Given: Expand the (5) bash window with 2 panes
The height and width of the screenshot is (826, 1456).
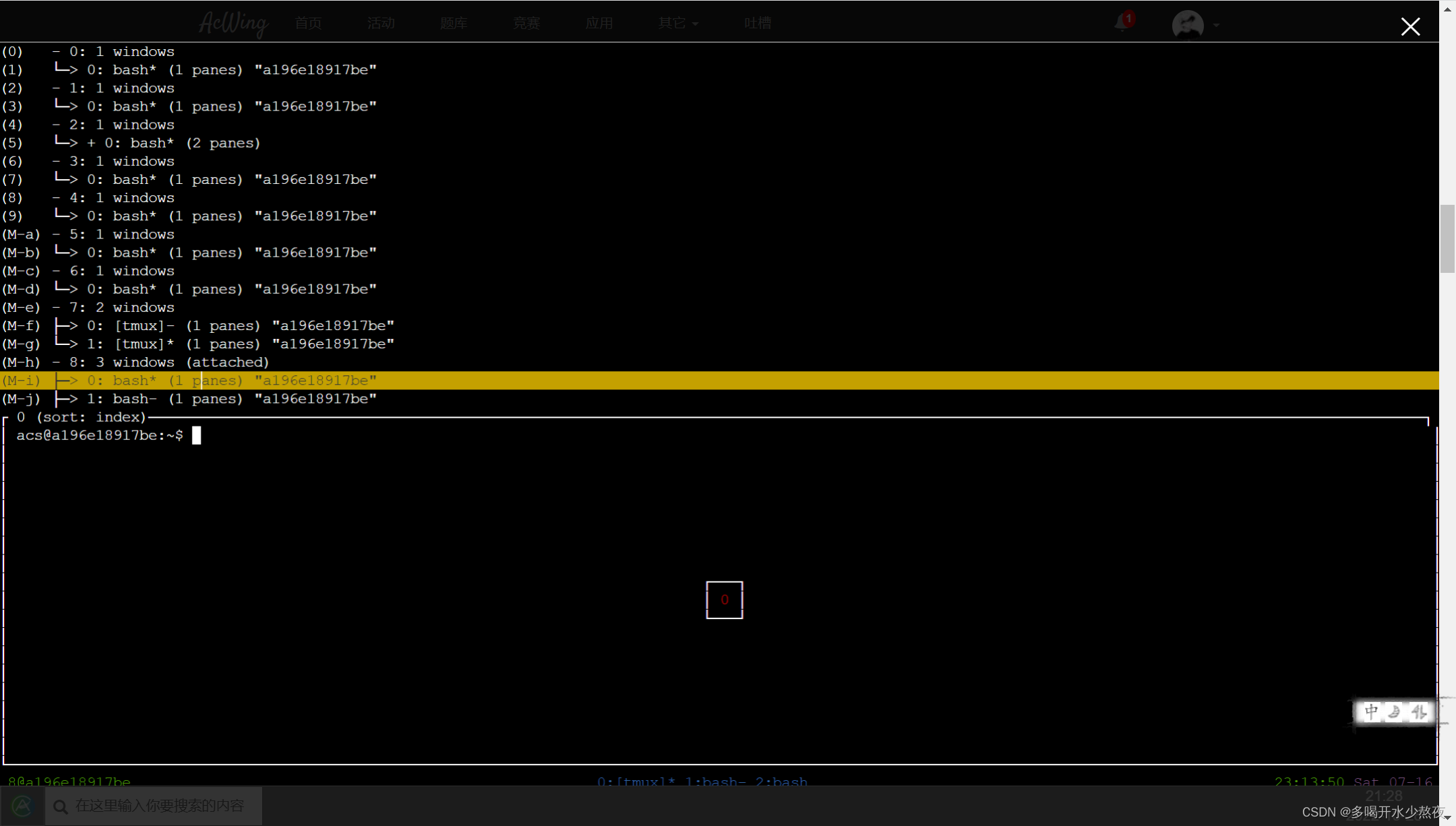Looking at the screenshot, I should click(x=92, y=144).
